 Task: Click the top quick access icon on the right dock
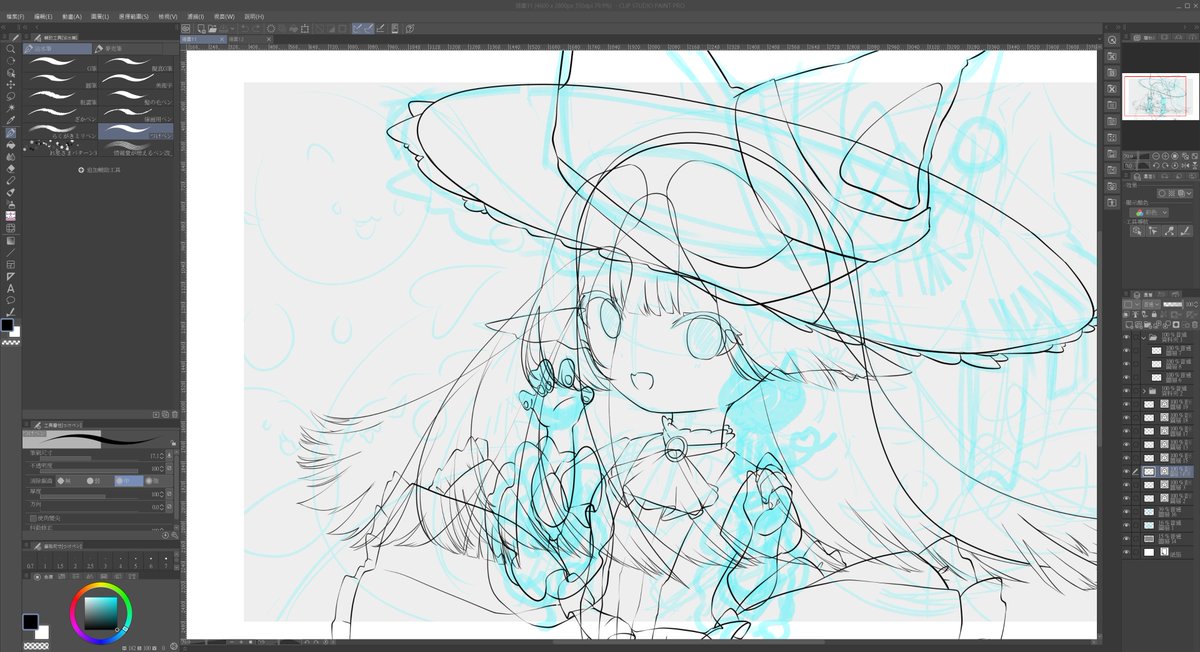coord(1111,40)
